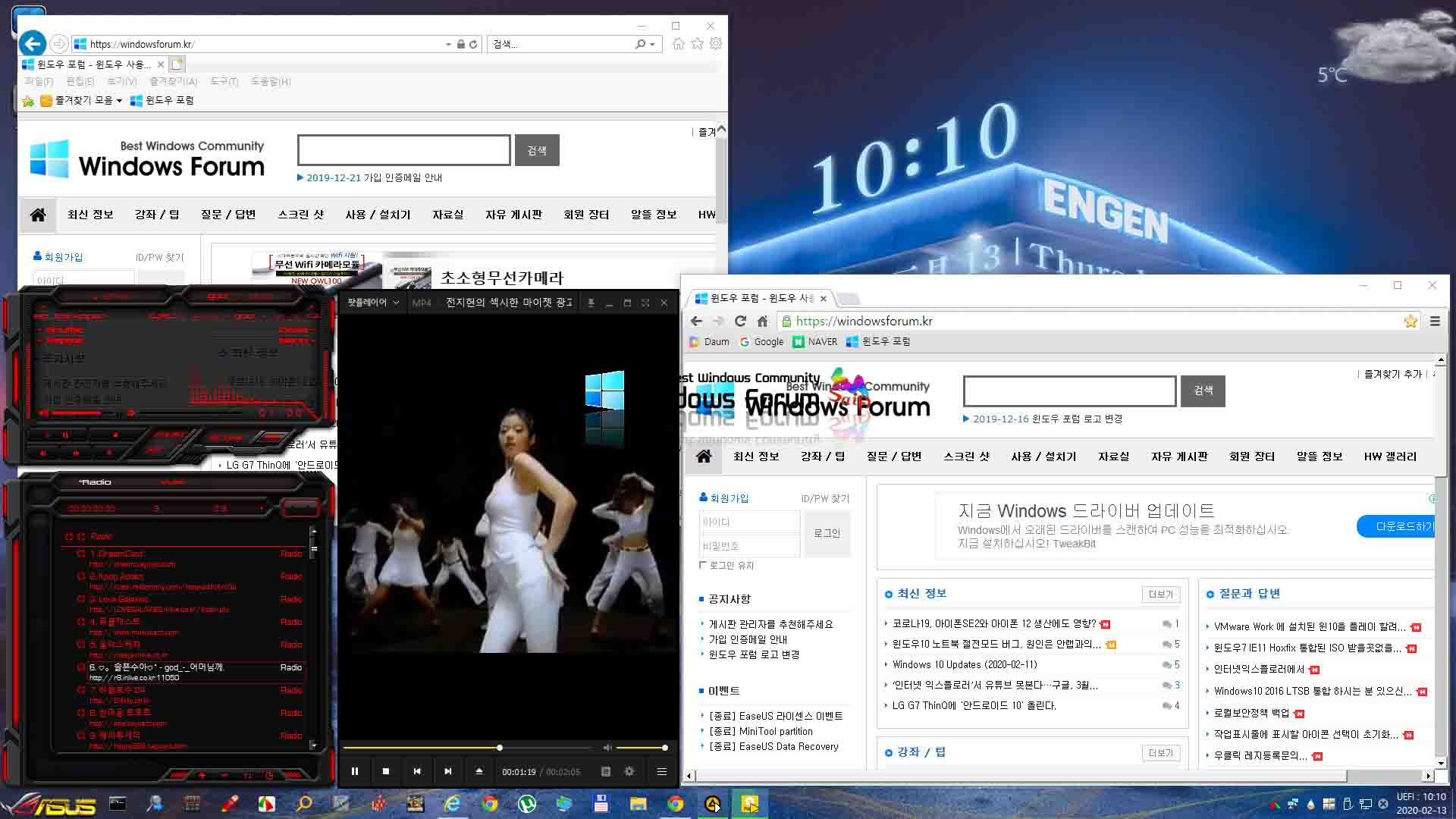Open the 파일(F) menu in Internet Explorer
This screenshot has height=819, width=1456.
point(39,81)
